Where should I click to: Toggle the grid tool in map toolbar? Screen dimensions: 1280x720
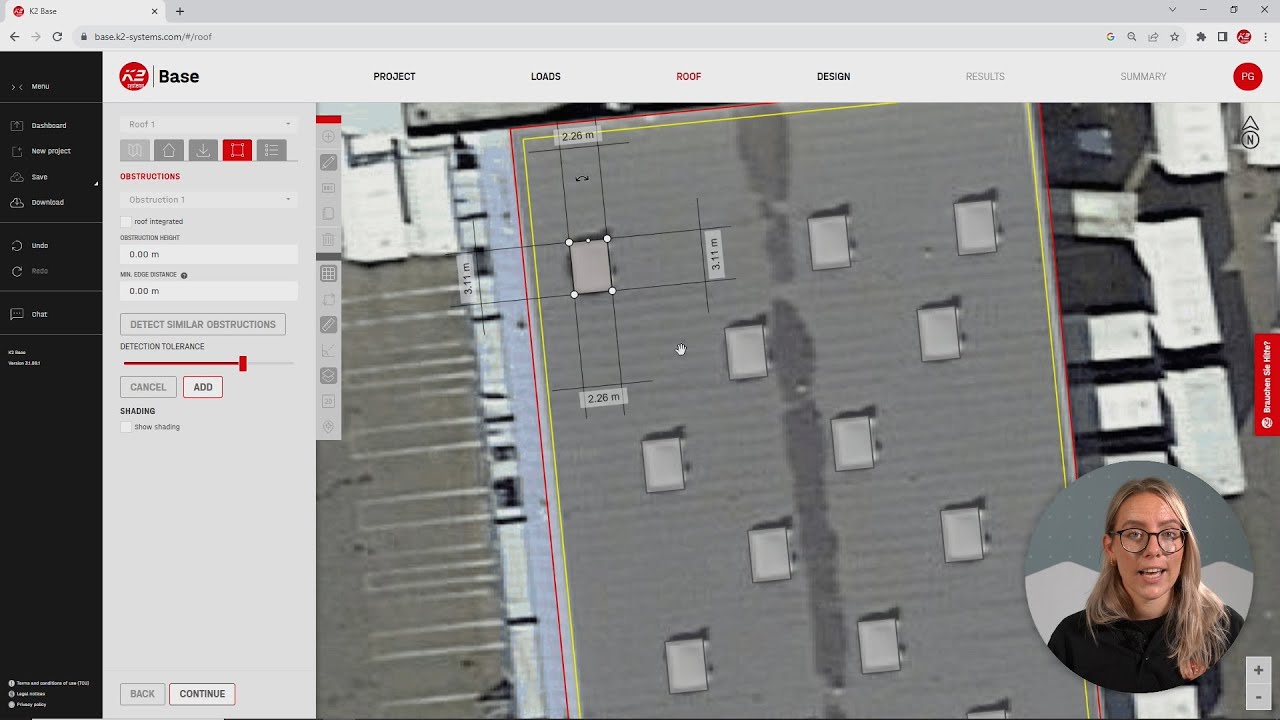point(328,273)
